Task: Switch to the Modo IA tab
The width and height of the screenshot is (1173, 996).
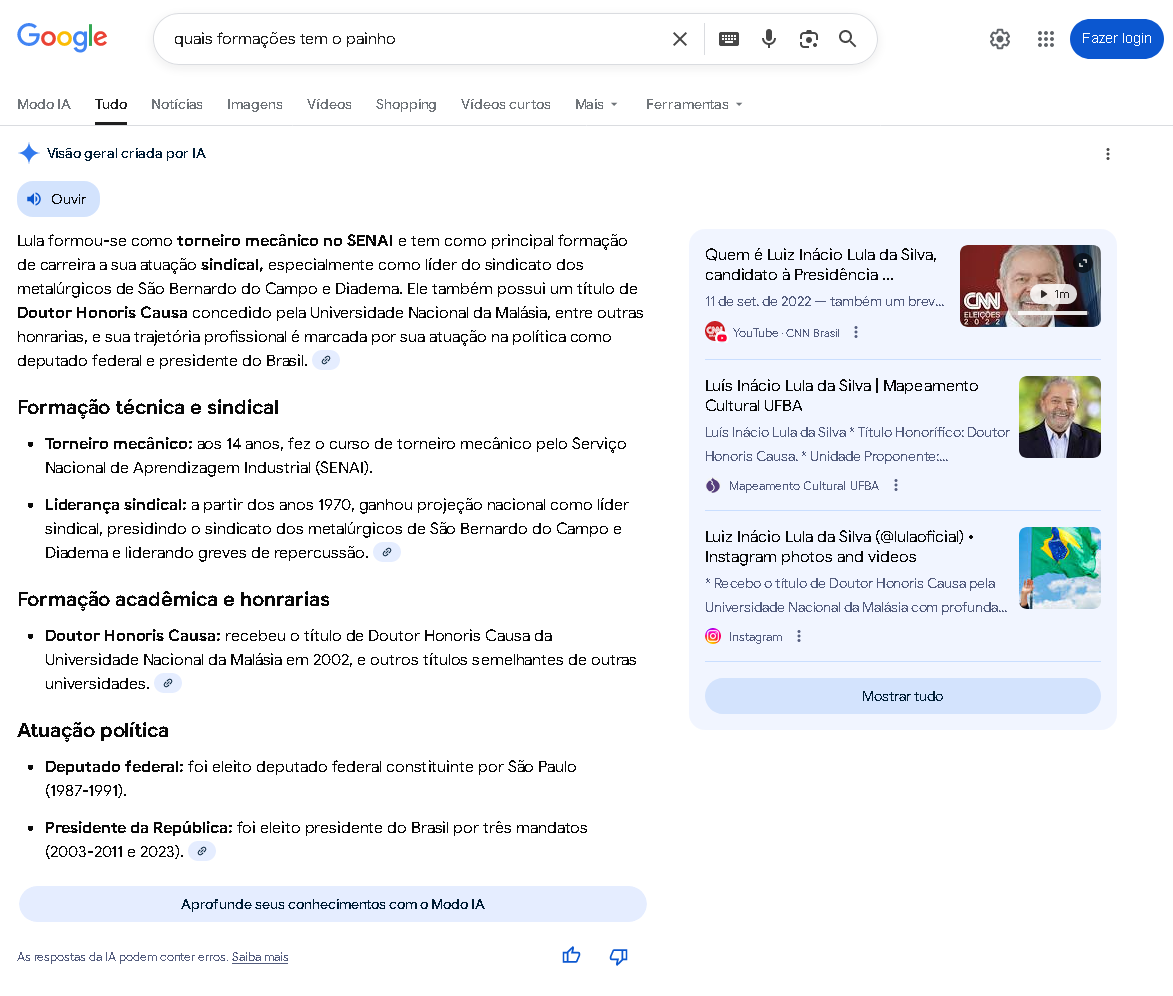Action: tap(44, 104)
